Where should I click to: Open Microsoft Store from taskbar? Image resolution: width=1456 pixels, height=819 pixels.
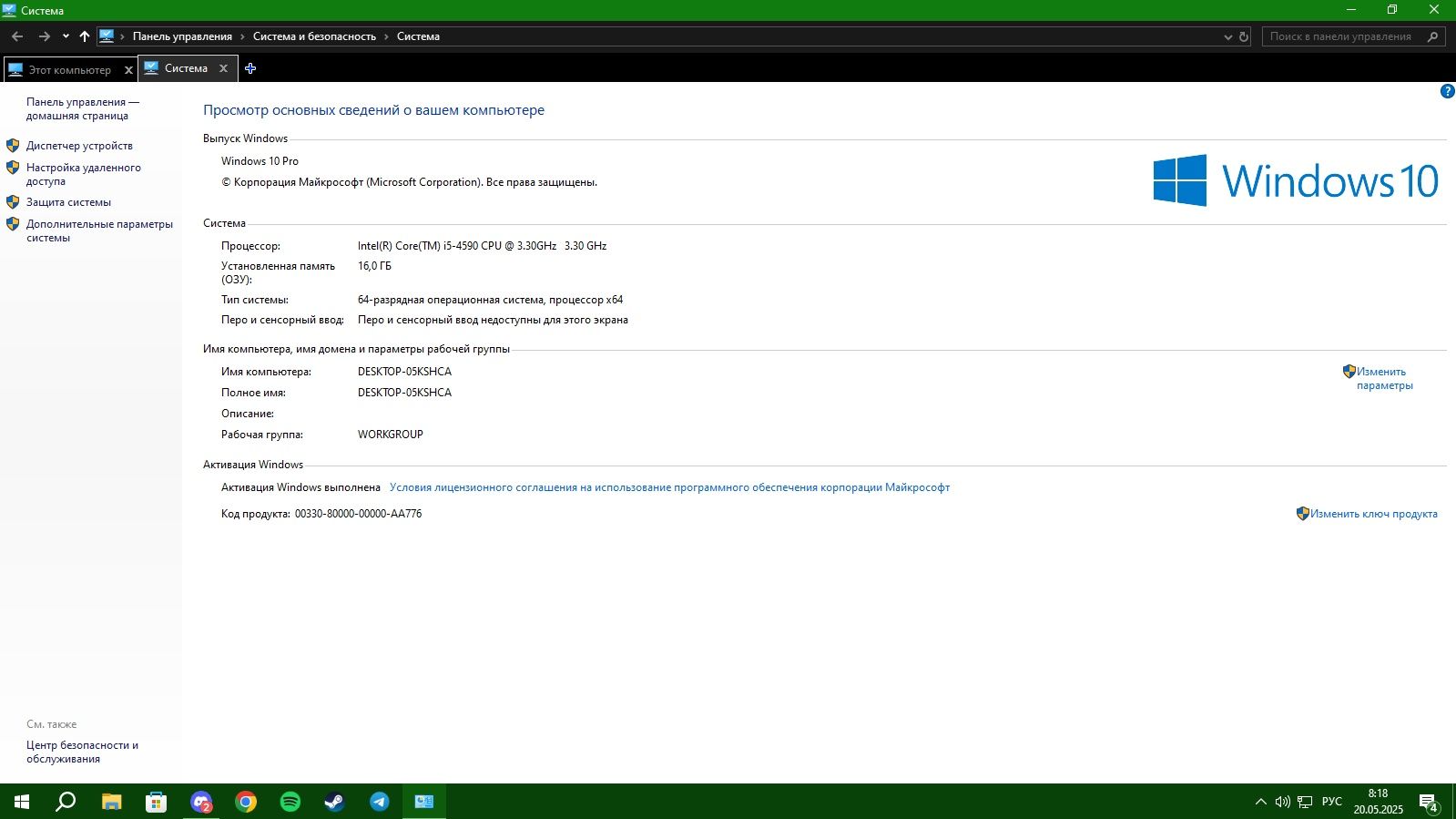click(156, 802)
